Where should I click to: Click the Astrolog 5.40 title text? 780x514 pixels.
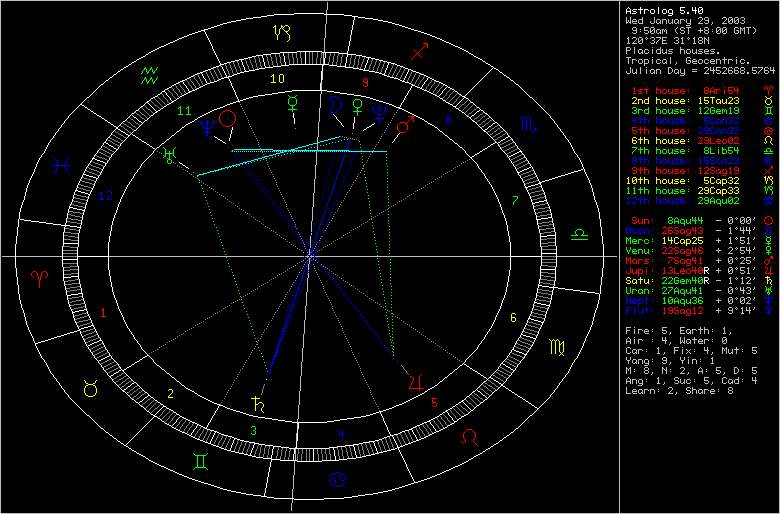[658, 10]
